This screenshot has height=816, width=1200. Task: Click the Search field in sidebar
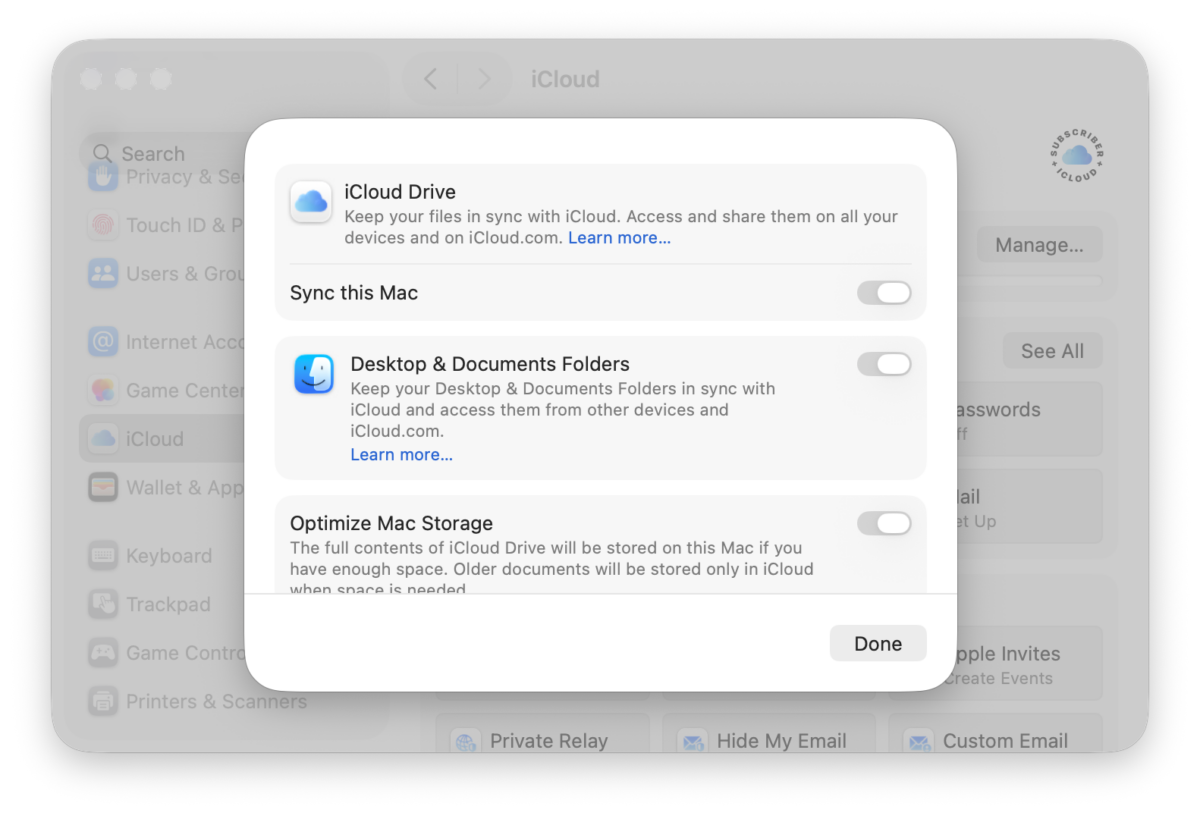(x=165, y=153)
